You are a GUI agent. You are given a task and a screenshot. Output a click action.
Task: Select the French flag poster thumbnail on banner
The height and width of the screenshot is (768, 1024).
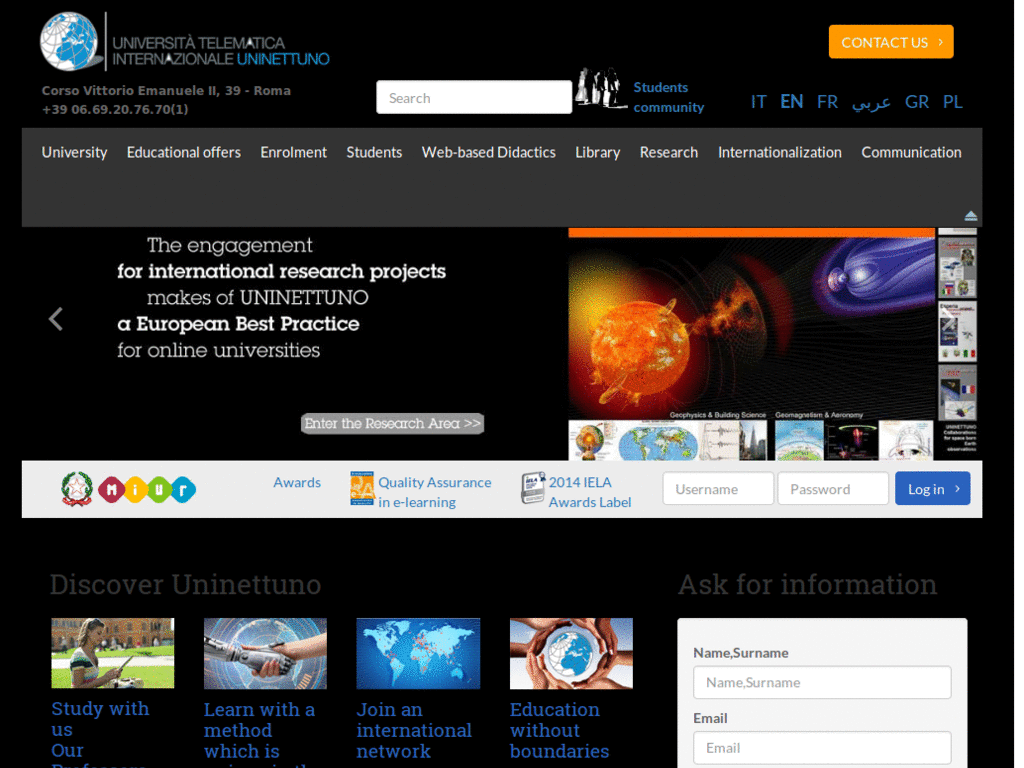click(x=957, y=392)
